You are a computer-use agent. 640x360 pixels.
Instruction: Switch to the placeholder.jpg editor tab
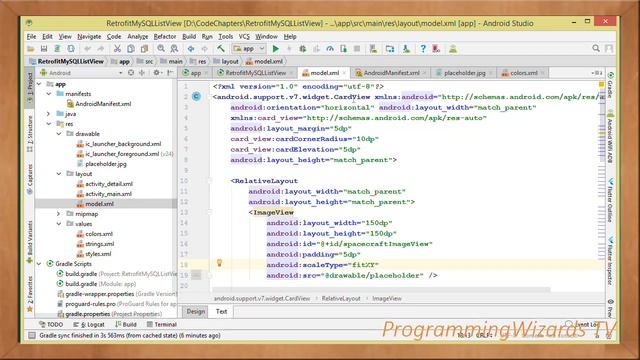pyautogui.click(x=464, y=73)
